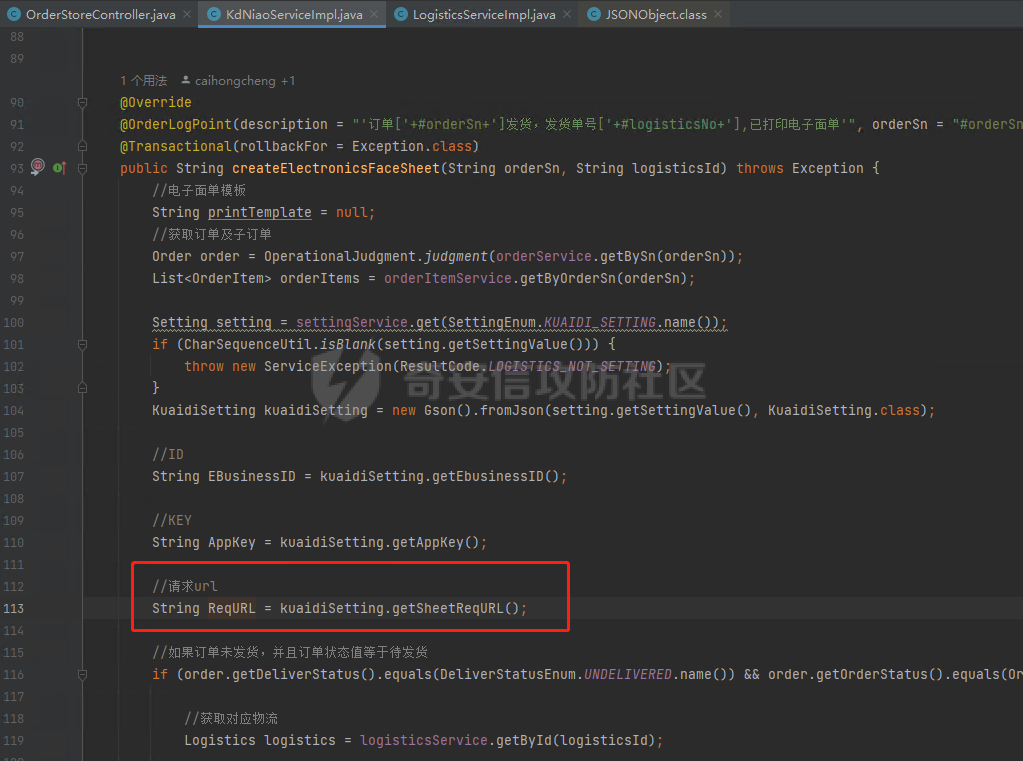Screen dimensions: 1023x761
Task: Click the class icon on JSONObject.class tab
Action: click(x=594, y=15)
